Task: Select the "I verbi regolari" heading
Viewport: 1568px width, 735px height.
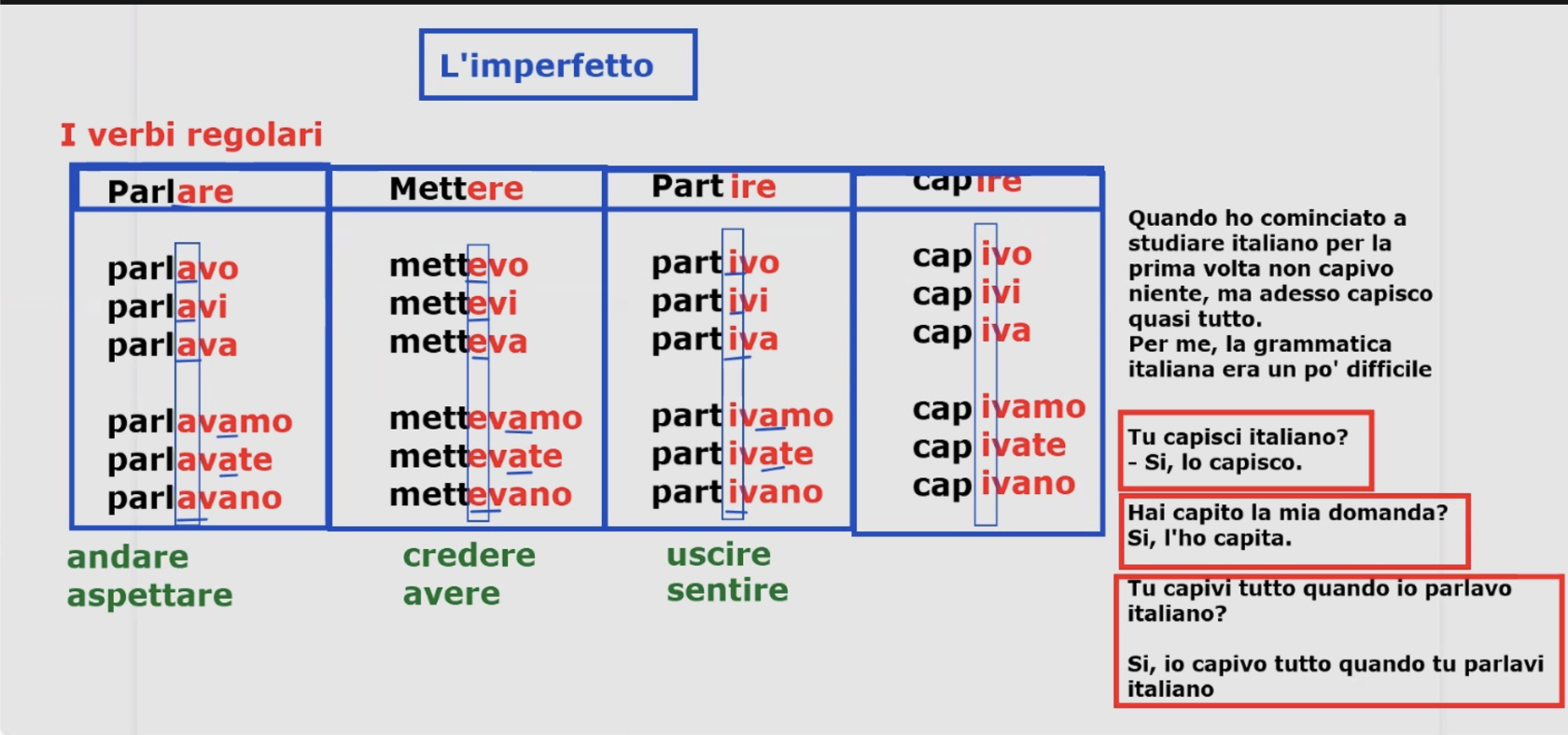Action: [191, 135]
